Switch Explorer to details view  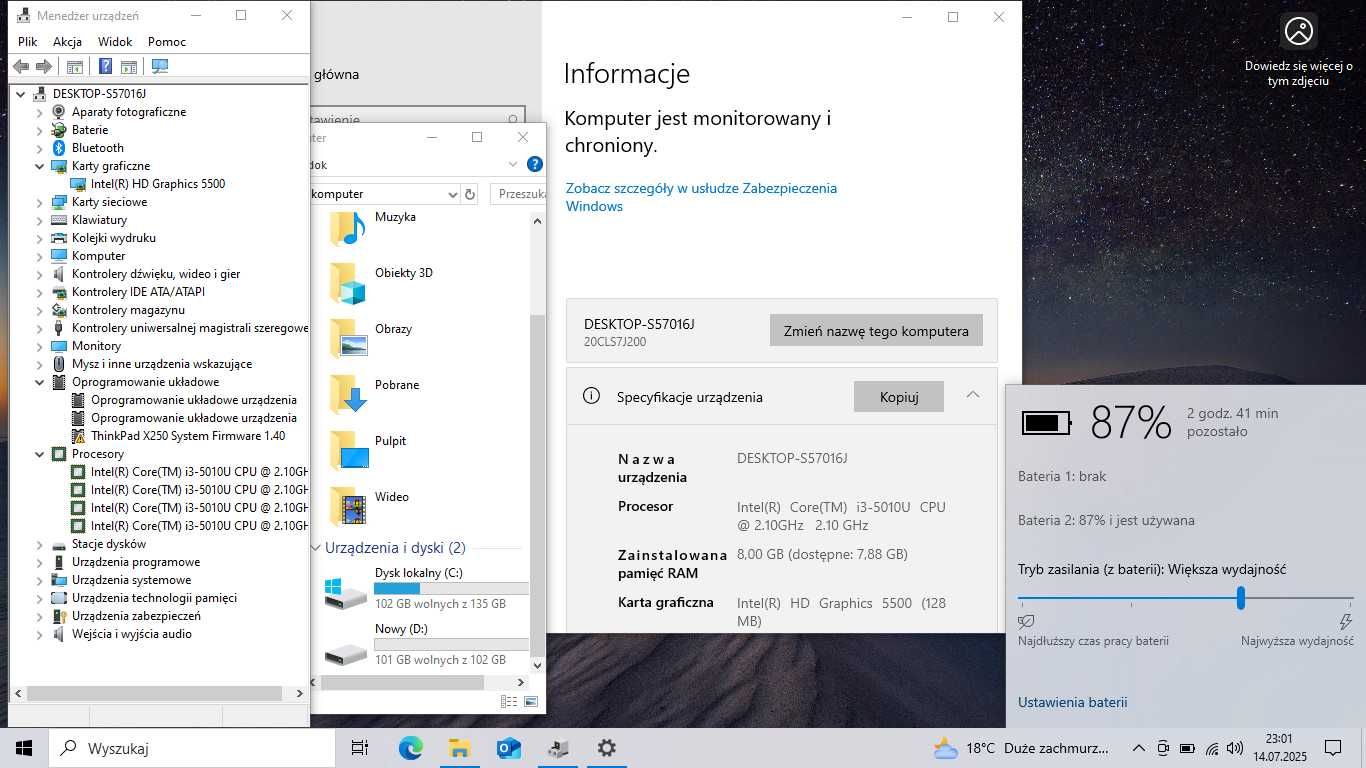click(x=509, y=702)
